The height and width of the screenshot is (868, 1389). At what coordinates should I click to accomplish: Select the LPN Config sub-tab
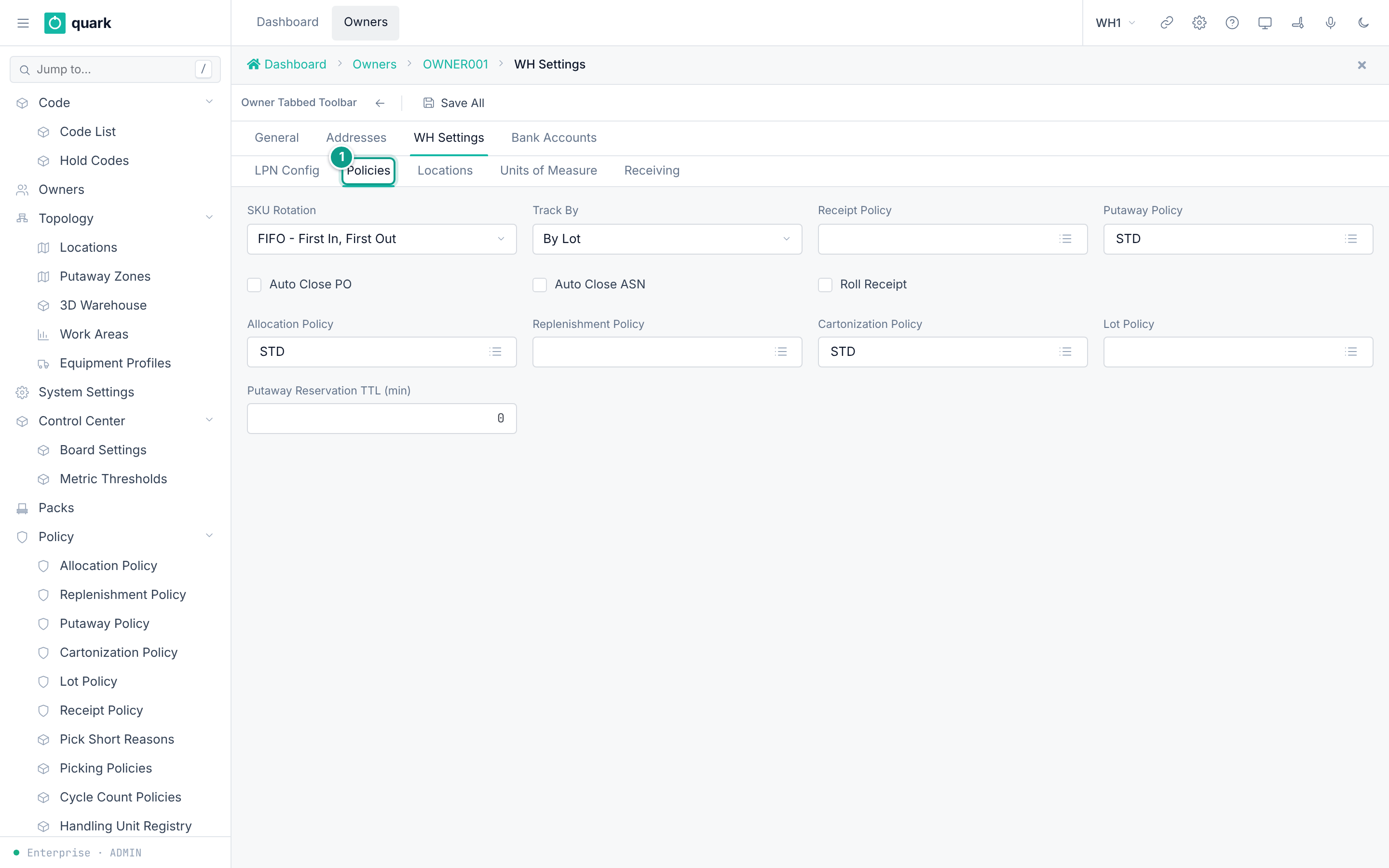[x=287, y=171]
